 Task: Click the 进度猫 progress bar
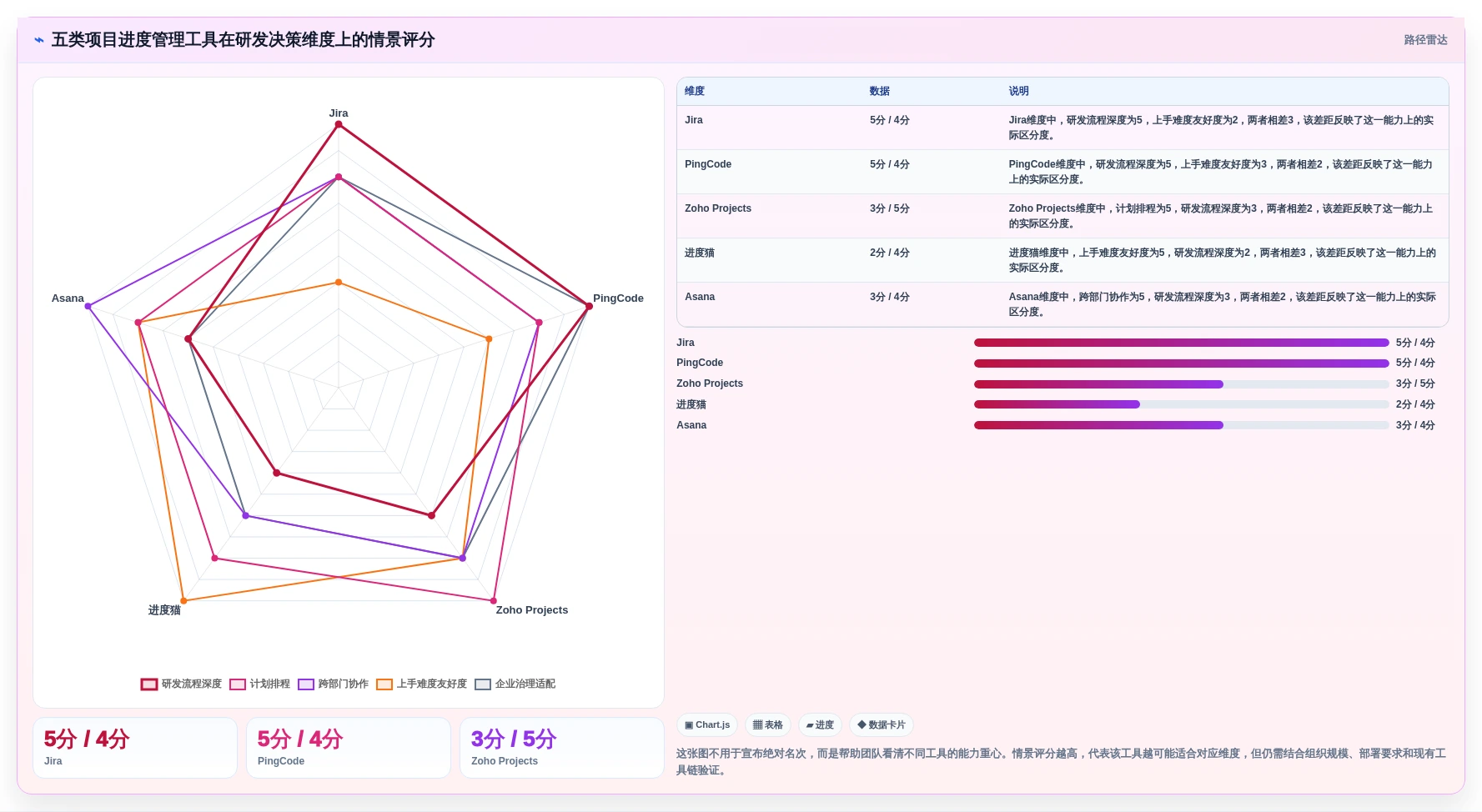1182,404
